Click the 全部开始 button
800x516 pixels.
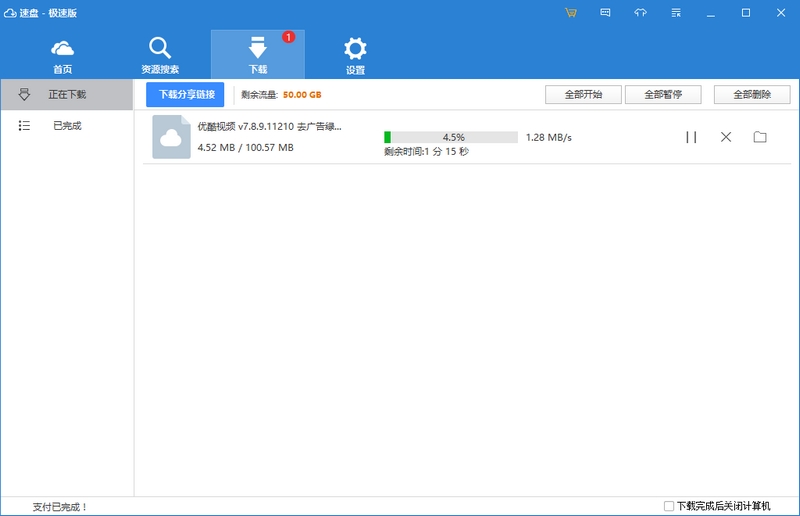click(583, 94)
